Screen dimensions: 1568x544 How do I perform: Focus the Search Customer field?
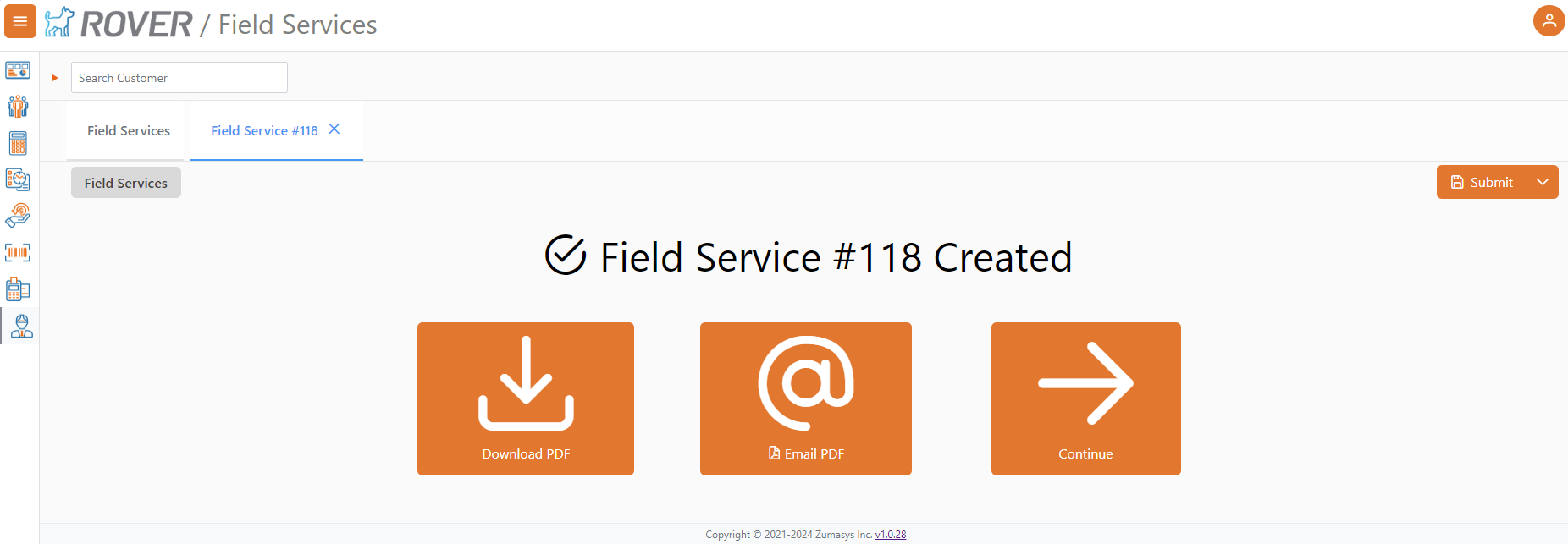[x=179, y=78]
